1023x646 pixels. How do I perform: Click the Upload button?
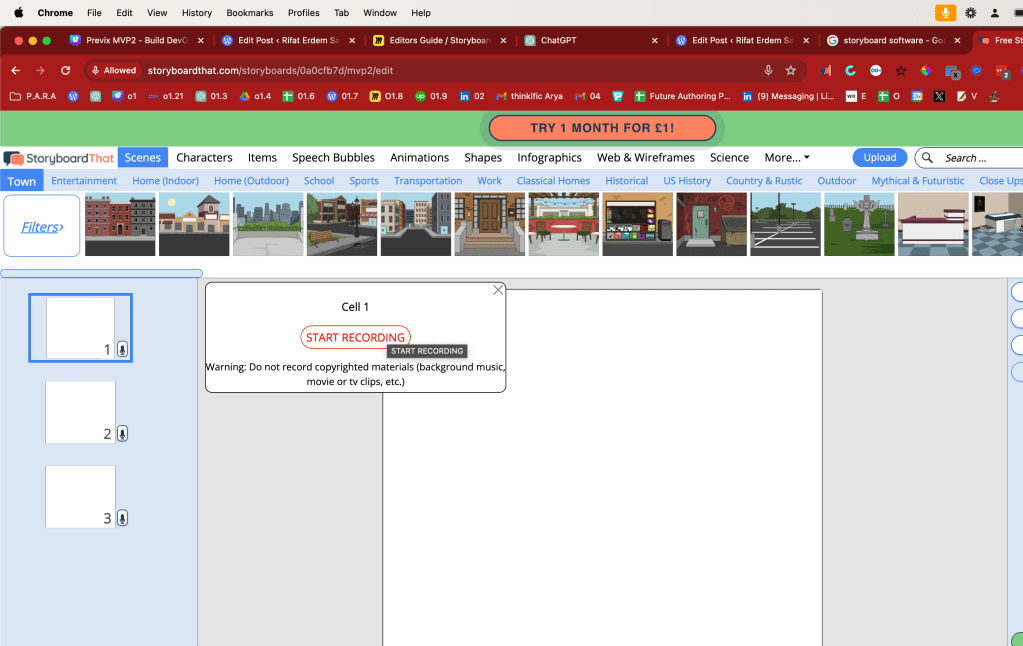tap(879, 157)
